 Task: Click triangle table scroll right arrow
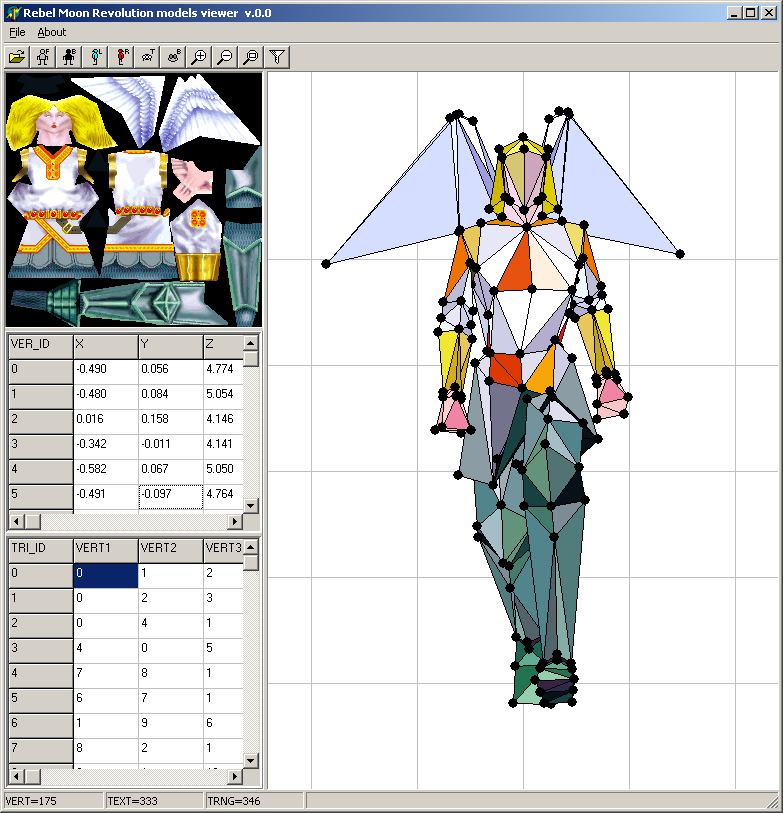point(235,776)
